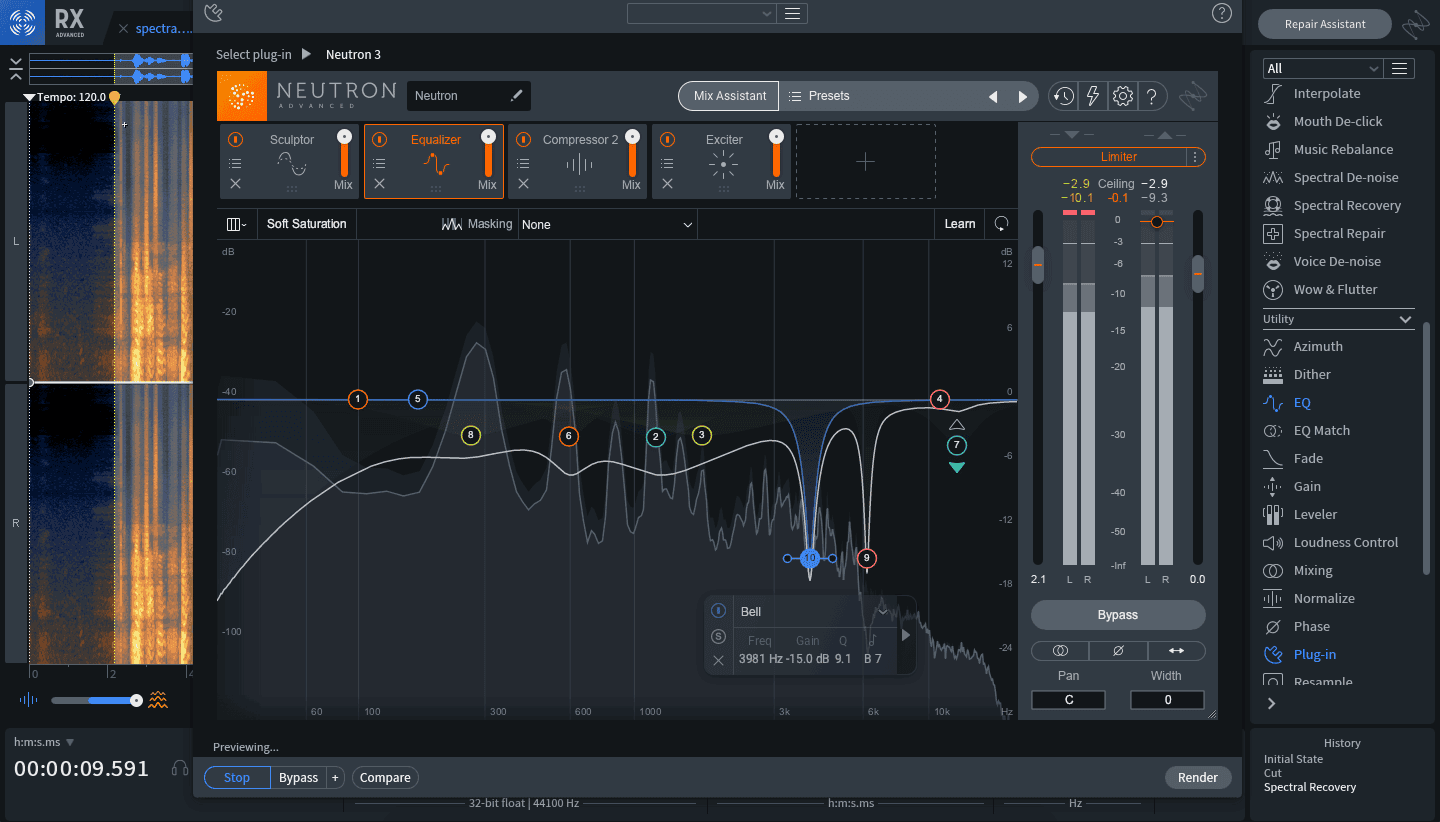Toggle Sculptor module power button
This screenshot has width=1440, height=822.
pos(235,140)
